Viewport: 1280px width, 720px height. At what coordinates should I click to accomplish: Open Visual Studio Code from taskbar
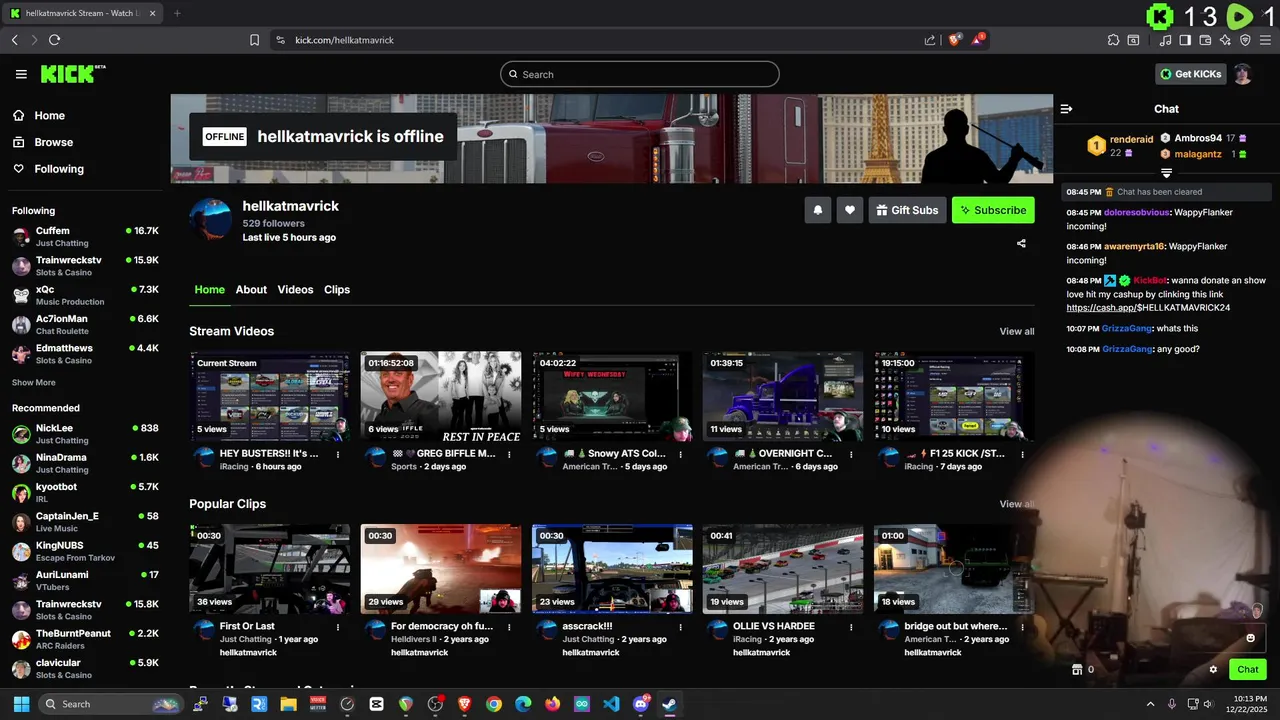pyautogui.click(x=611, y=704)
